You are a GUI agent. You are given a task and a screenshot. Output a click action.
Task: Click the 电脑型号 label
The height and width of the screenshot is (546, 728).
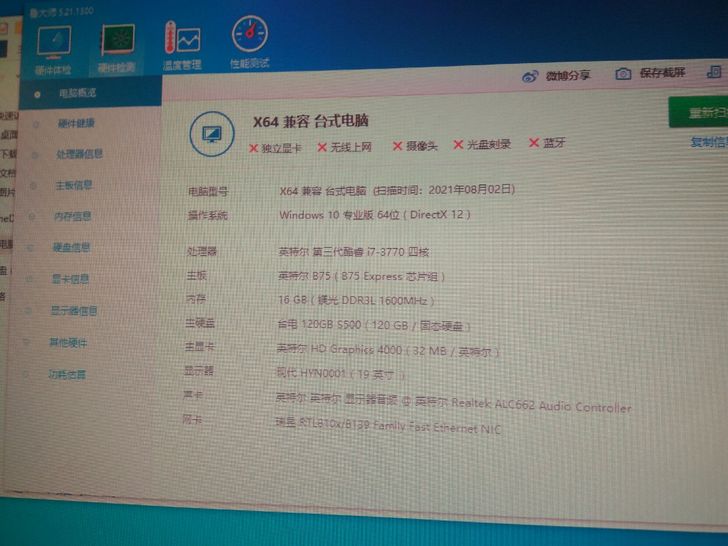pos(208,192)
